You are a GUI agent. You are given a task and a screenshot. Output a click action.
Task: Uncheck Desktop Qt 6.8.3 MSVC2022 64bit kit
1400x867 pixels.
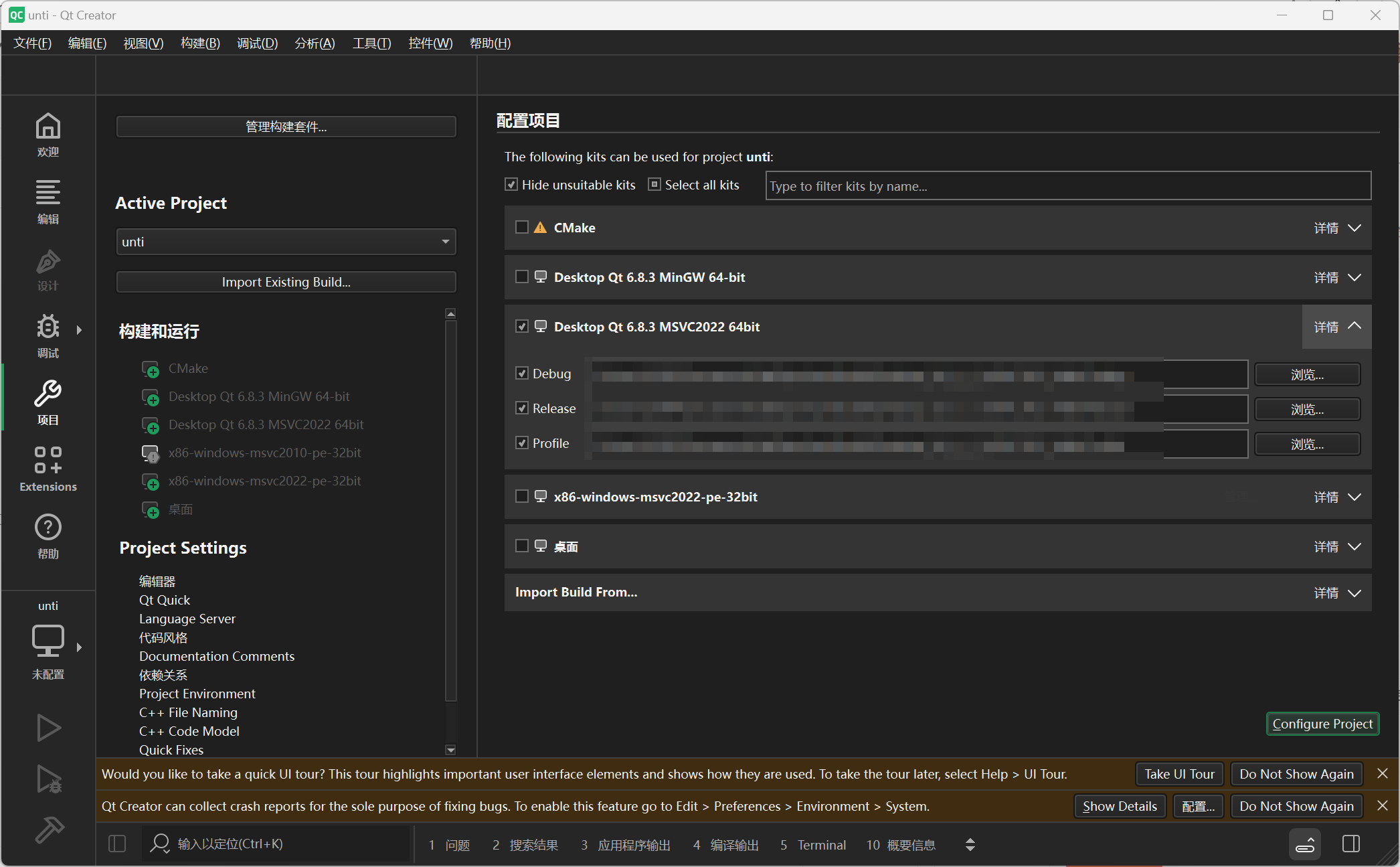click(522, 327)
